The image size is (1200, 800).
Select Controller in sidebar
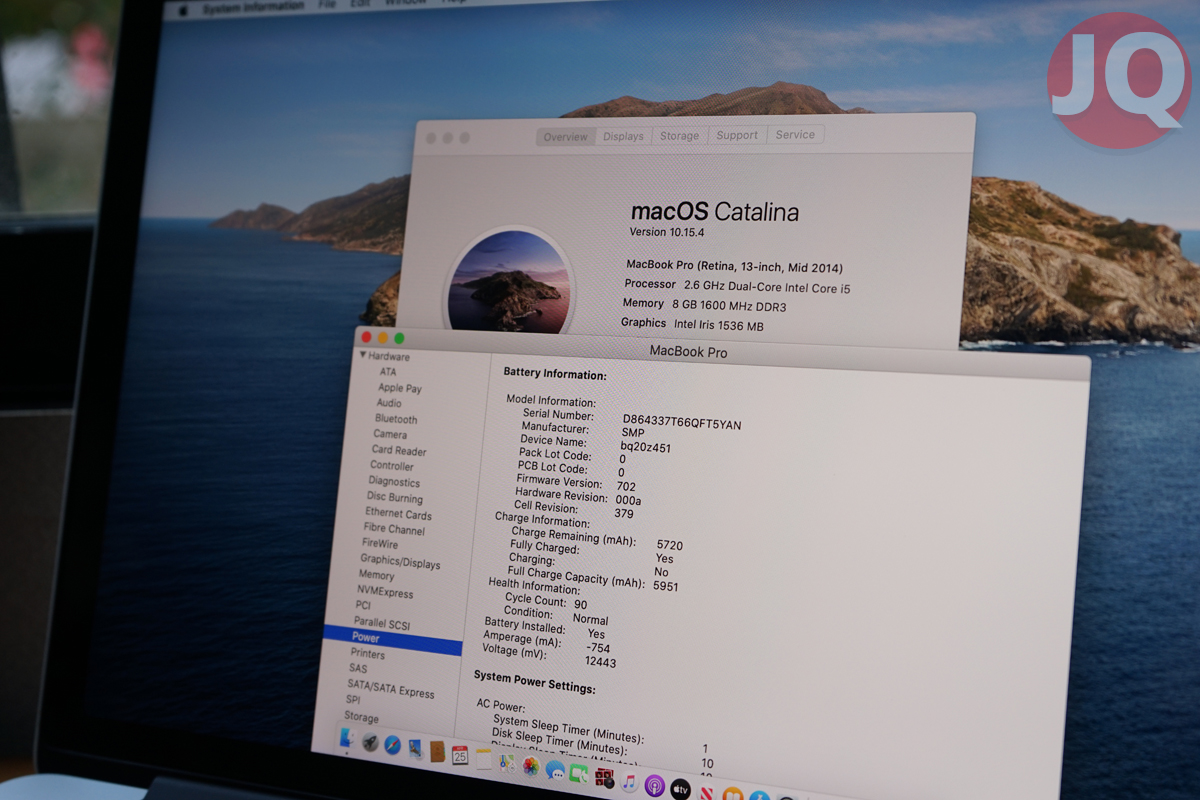392,466
